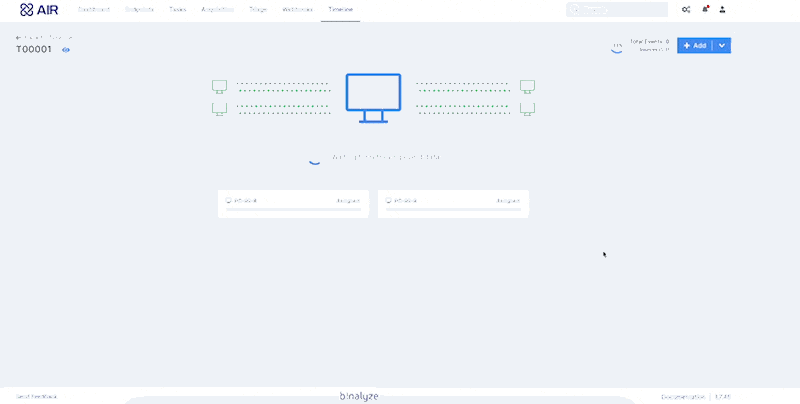Viewport: 800px width, 404px height.
Task: Open the Dashboard tab
Action: [x=94, y=9]
